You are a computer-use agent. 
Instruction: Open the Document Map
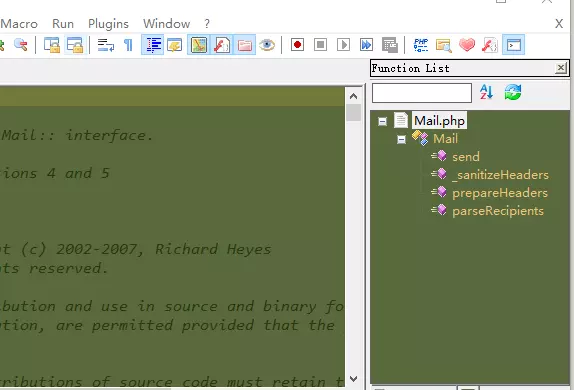tap(199, 45)
